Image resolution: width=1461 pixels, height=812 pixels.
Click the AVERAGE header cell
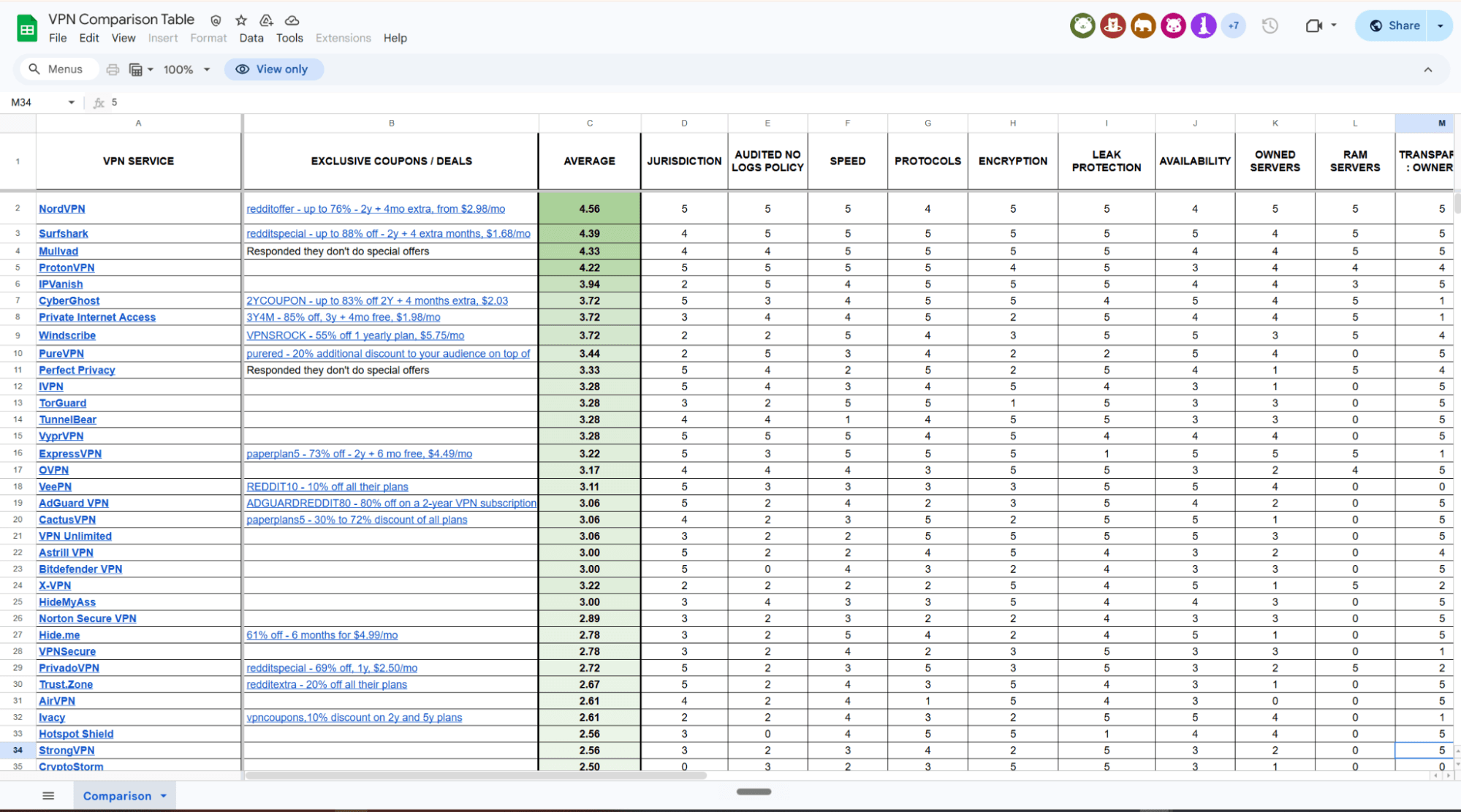589,161
